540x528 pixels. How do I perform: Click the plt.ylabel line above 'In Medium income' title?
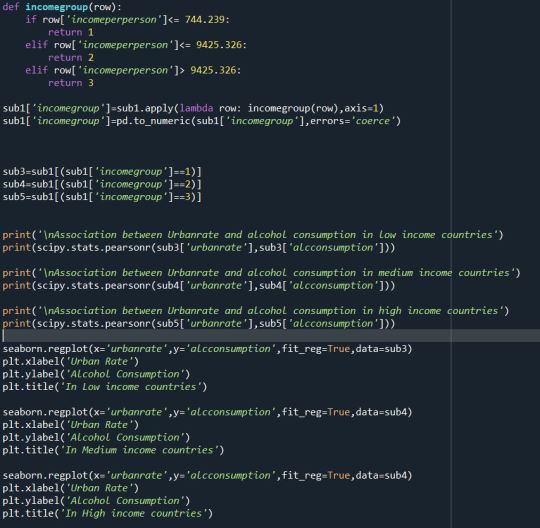click(x=96, y=437)
